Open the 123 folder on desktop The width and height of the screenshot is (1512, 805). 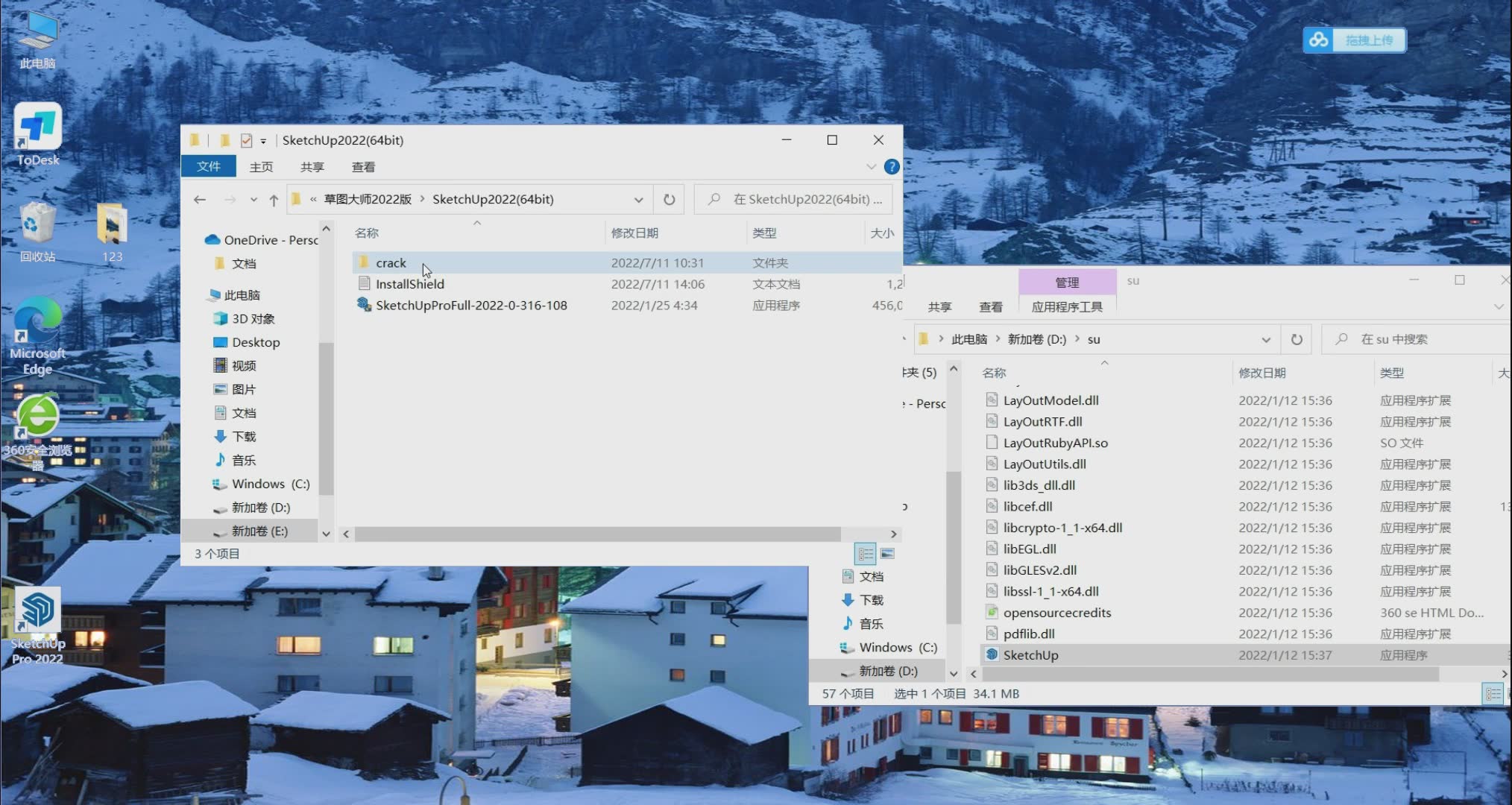112,233
